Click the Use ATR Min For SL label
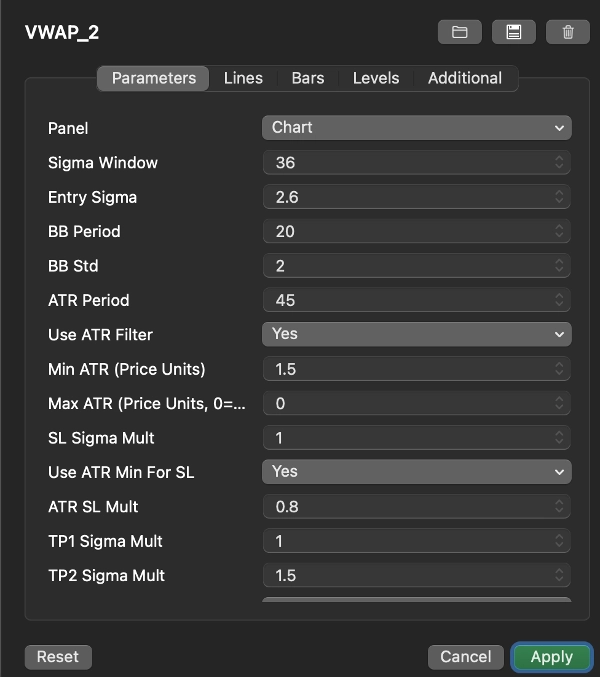600x677 pixels. [x=121, y=472]
